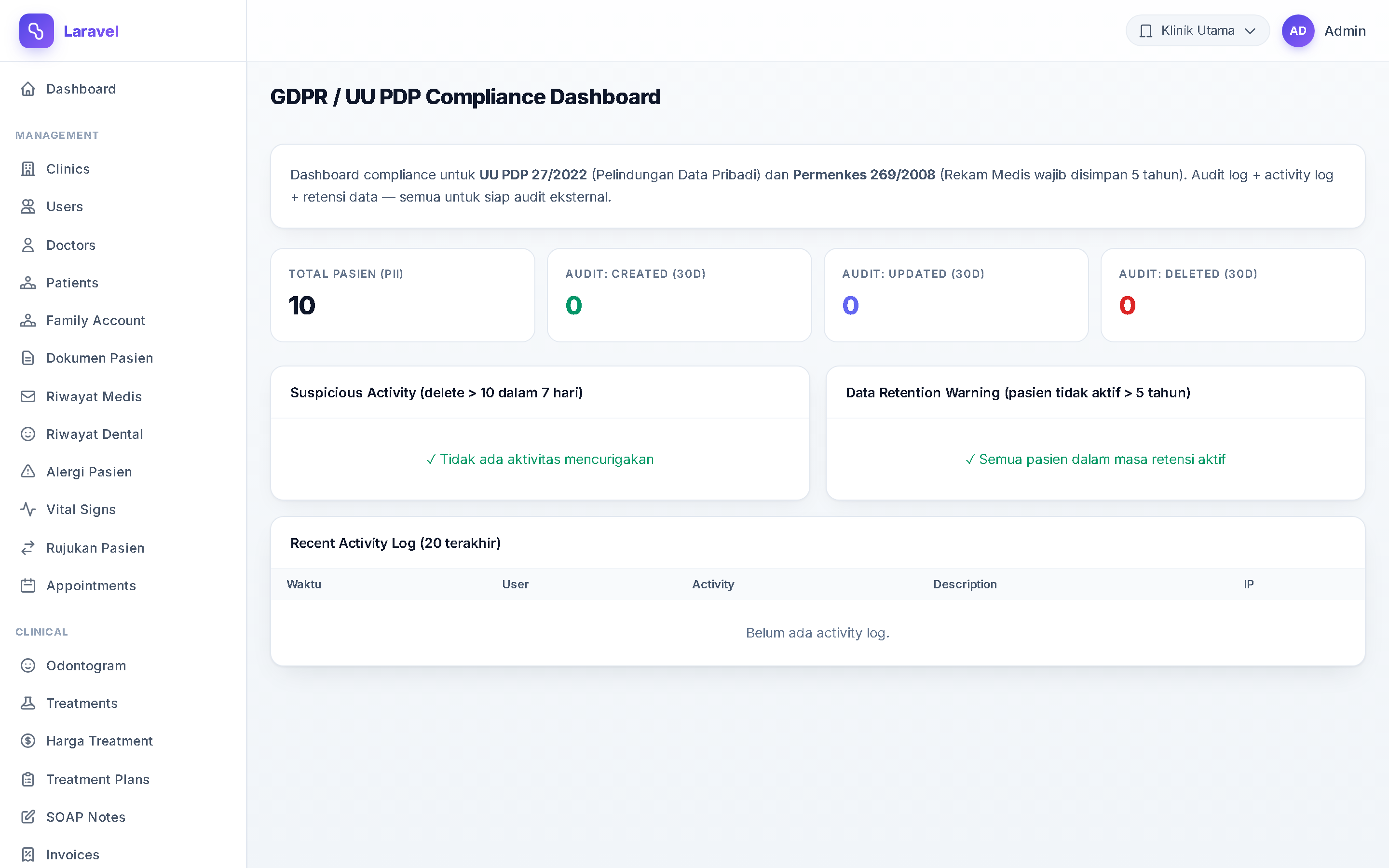Open Invoices from sidebar
Screen dimensions: 1389x868
click(x=123, y=855)
